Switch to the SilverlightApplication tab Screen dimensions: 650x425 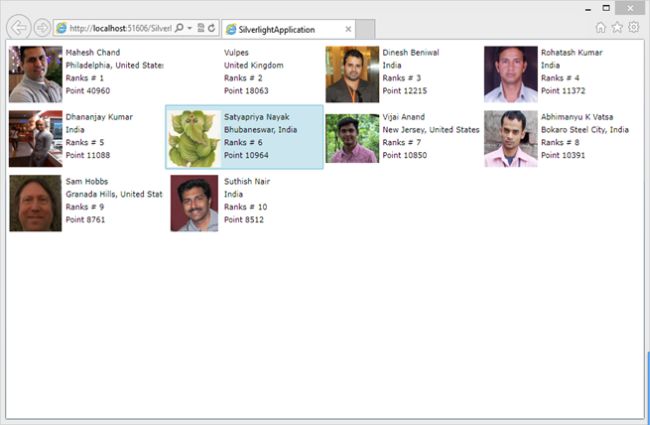tap(289, 29)
